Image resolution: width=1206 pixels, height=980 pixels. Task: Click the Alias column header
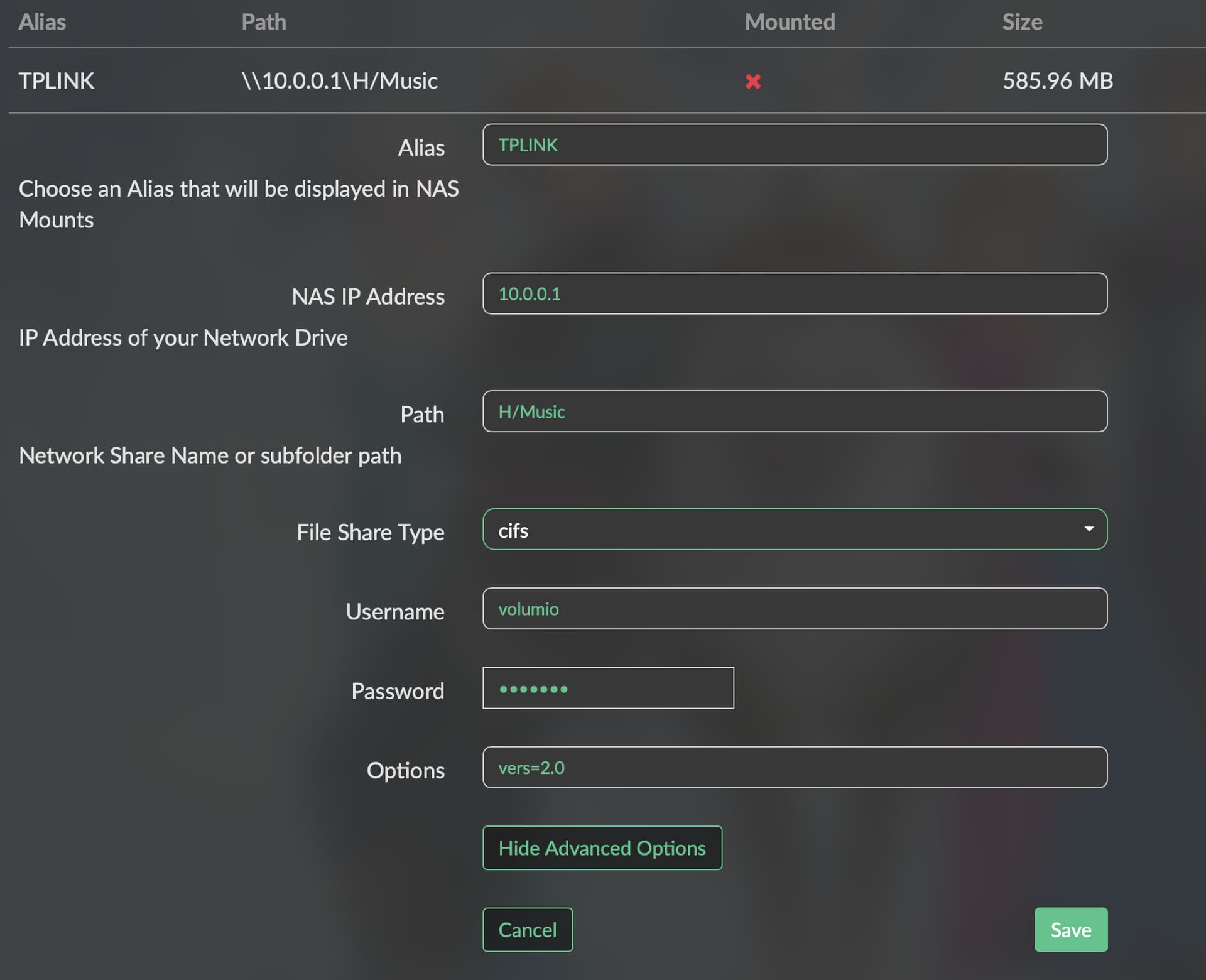42,22
